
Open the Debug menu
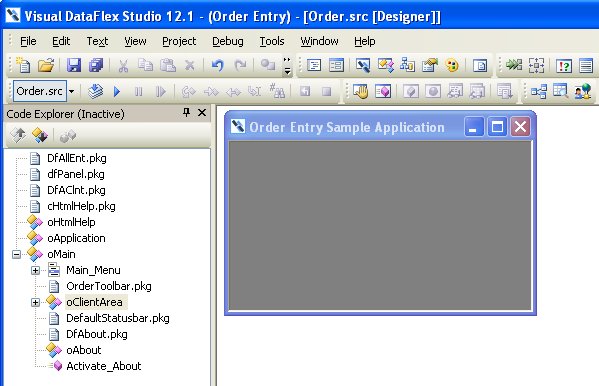[228, 41]
